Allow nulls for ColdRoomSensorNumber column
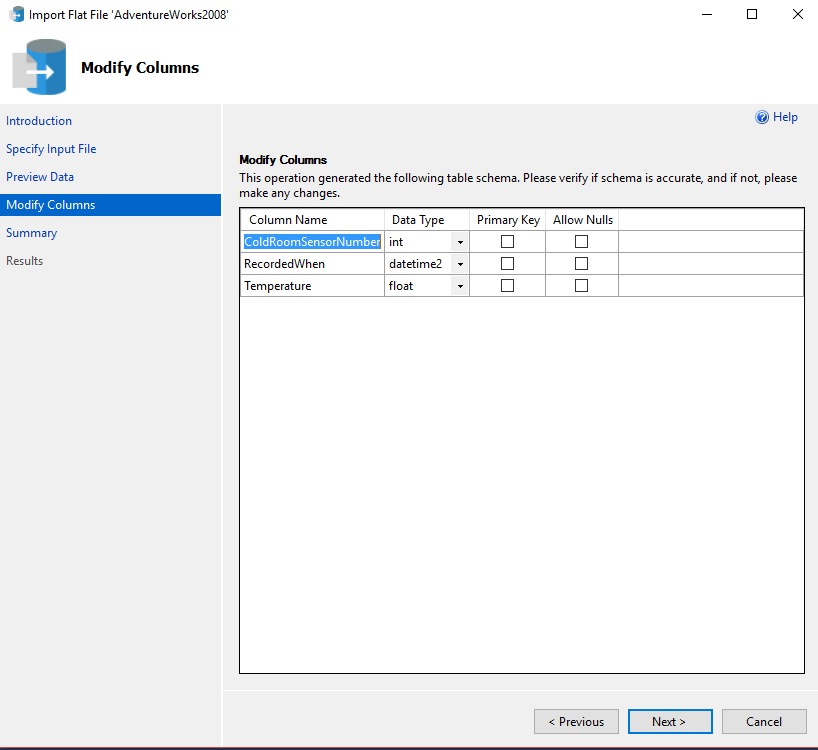 tap(581, 242)
